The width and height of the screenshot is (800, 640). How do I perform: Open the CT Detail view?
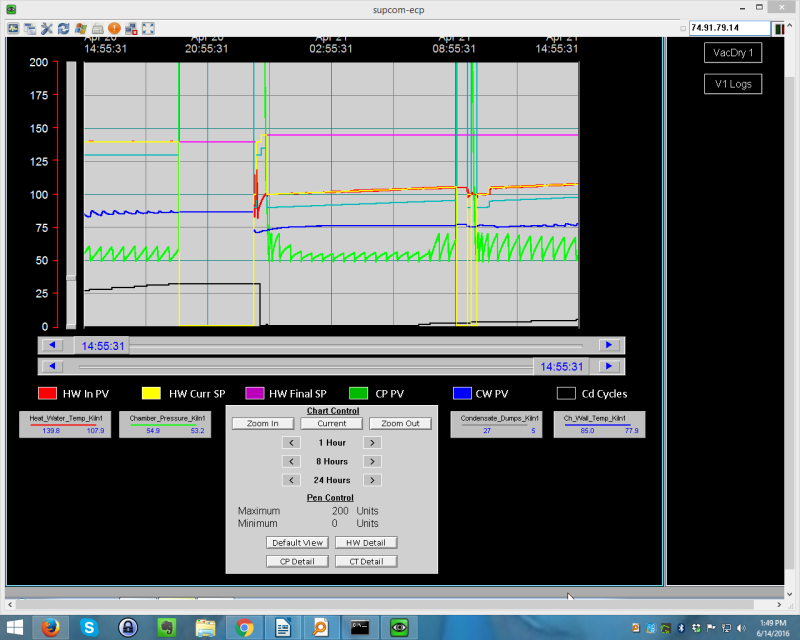pyautogui.click(x=366, y=561)
